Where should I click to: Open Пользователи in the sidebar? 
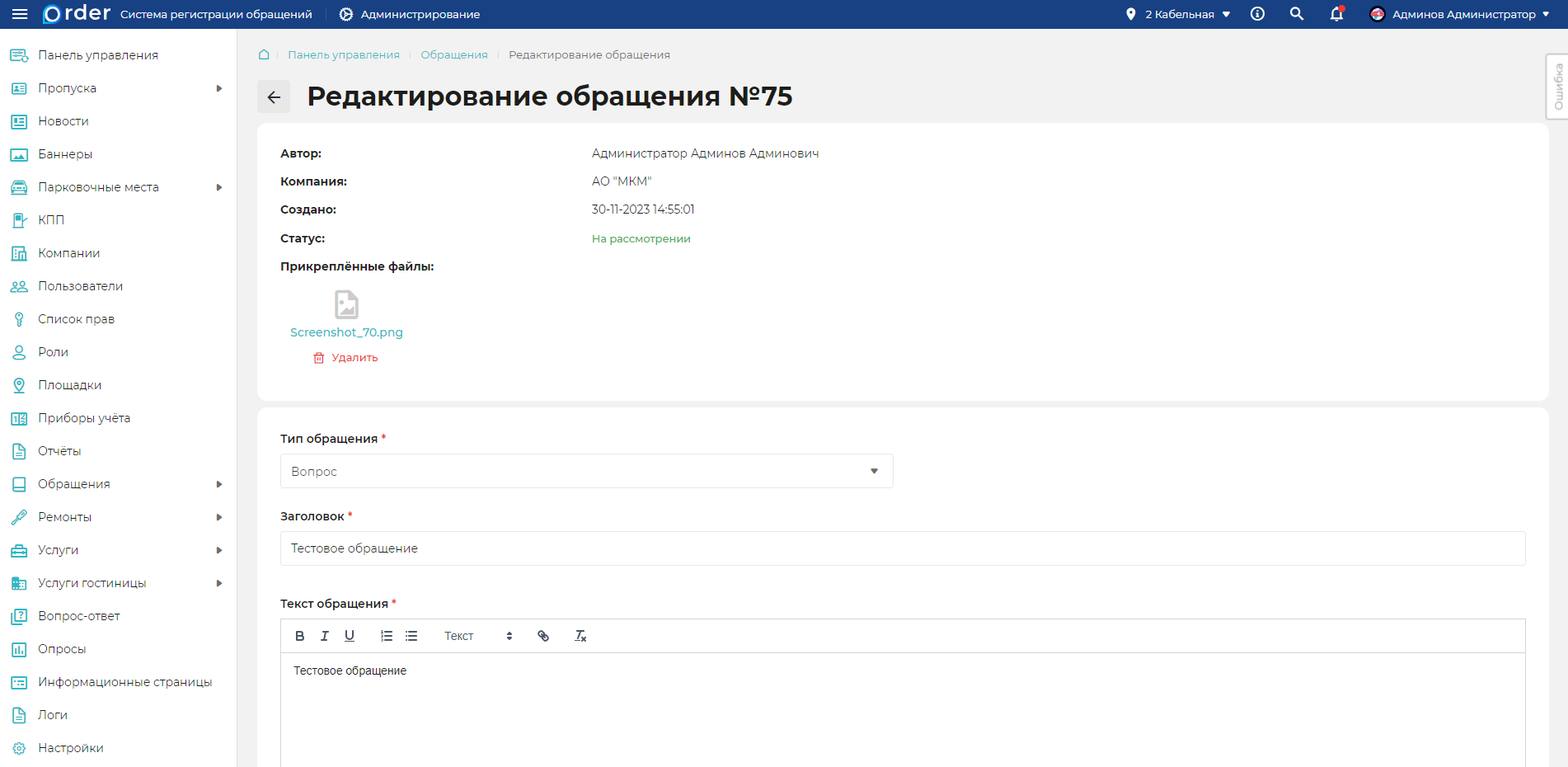click(80, 286)
